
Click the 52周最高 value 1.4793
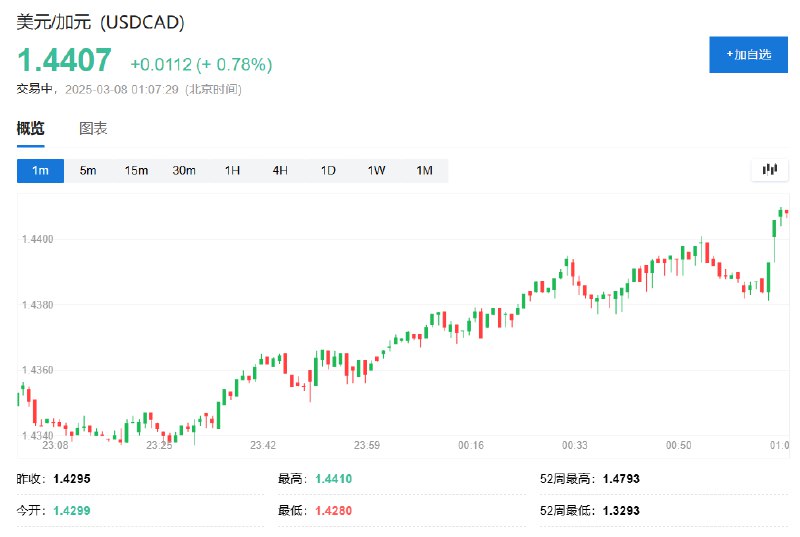pos(621,479)
